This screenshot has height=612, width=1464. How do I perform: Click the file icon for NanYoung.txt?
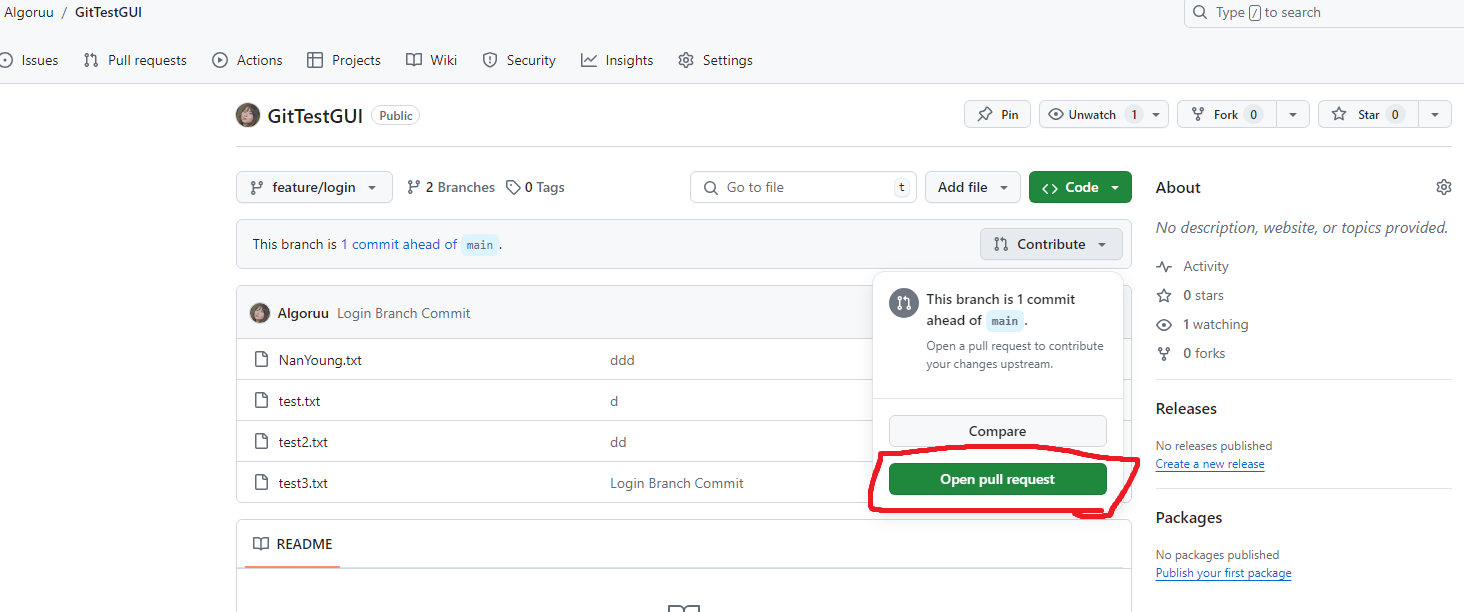(261, 359)
